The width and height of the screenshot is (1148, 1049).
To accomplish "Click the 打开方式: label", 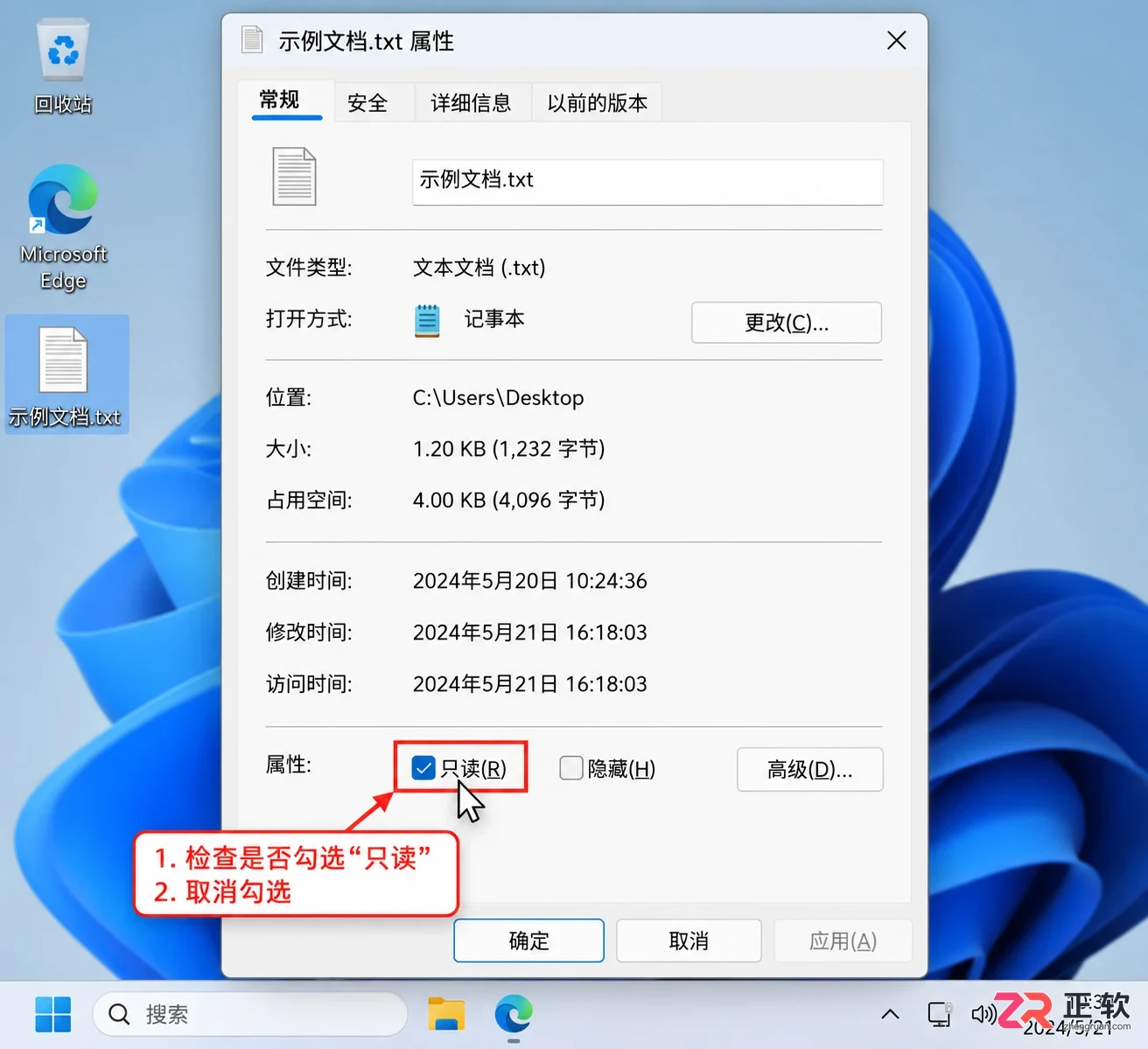I will 309,319.
